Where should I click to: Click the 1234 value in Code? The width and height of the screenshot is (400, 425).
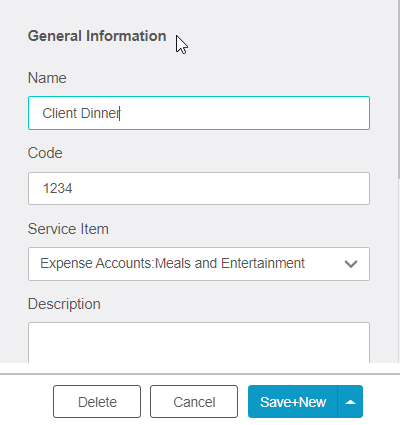[57, 189]
